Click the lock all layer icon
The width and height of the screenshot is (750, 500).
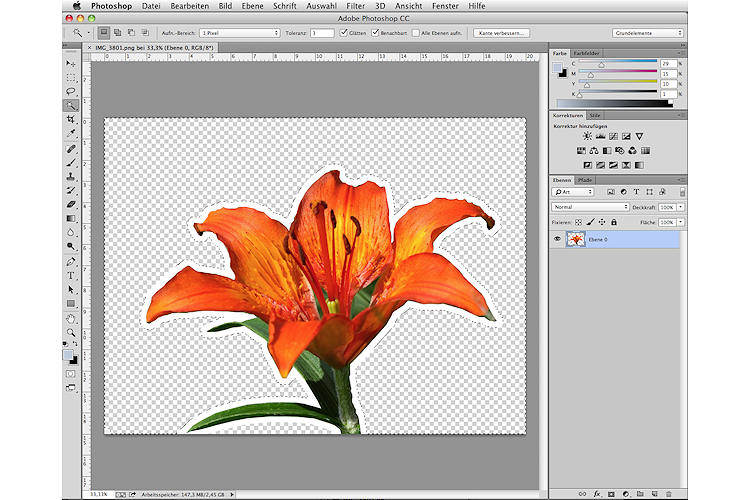click(x=614, y=221)
